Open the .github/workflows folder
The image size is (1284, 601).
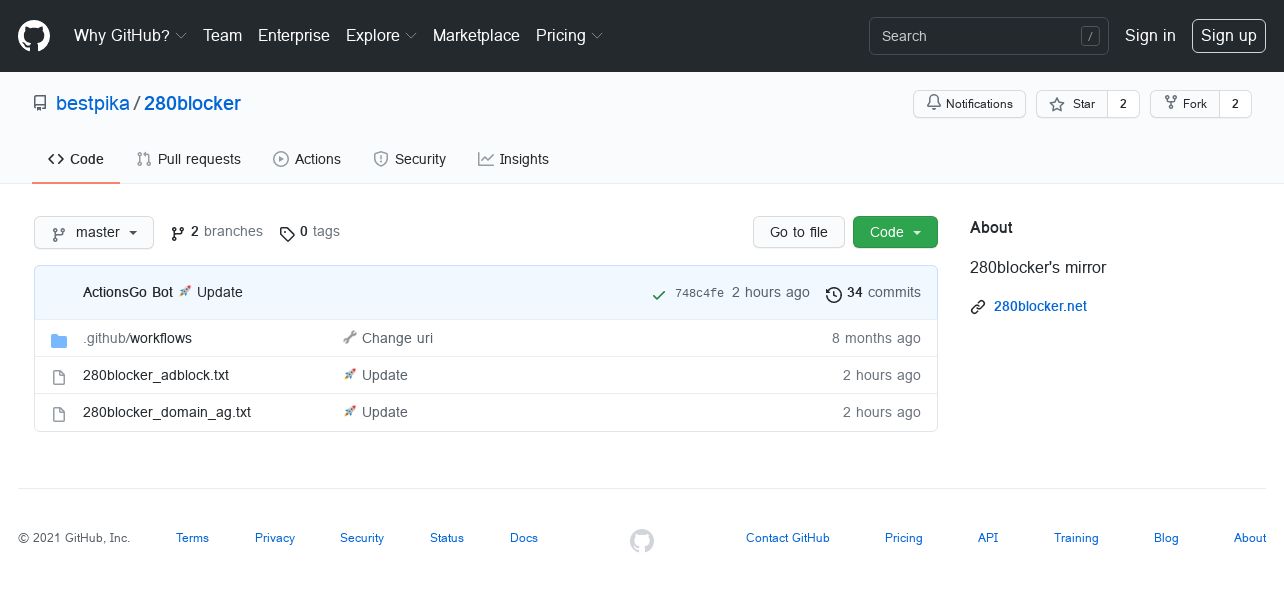pos(137,338)
